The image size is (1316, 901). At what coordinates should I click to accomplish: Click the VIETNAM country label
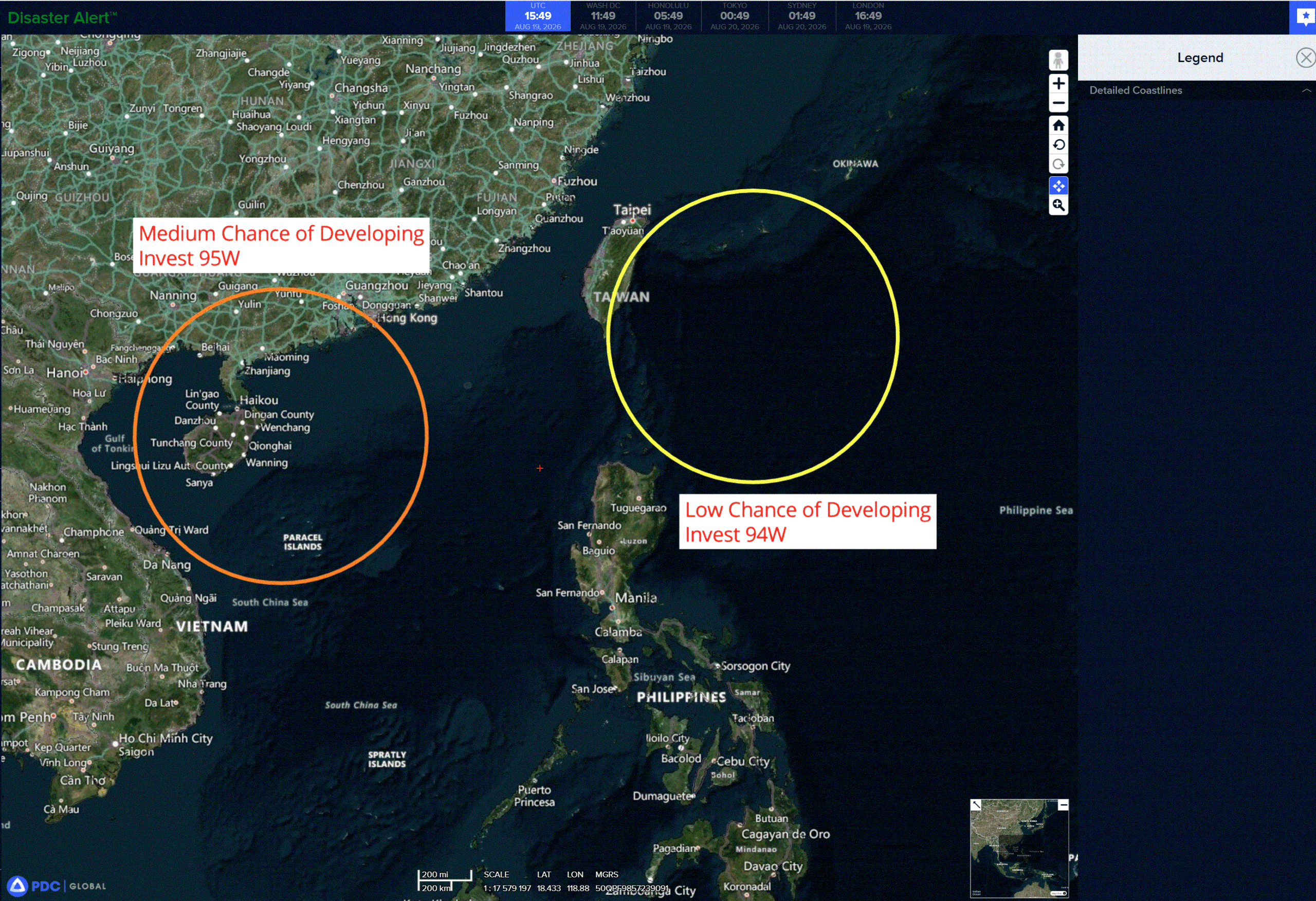212,627
